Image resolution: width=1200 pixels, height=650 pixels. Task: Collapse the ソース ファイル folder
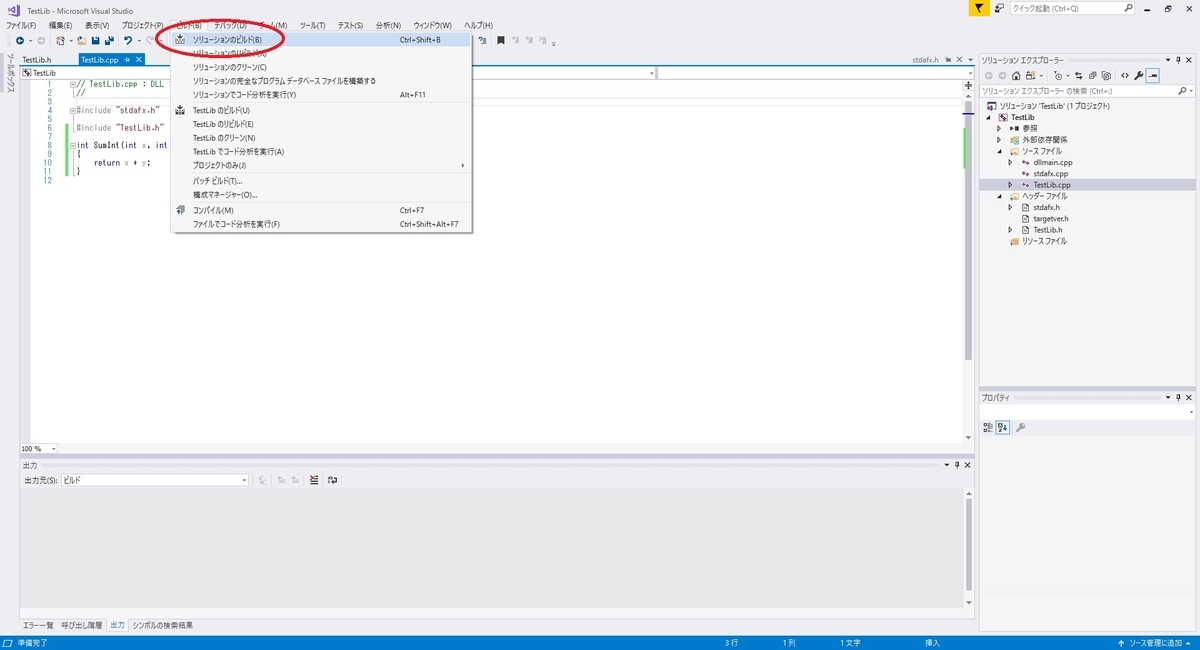point(998,151)
